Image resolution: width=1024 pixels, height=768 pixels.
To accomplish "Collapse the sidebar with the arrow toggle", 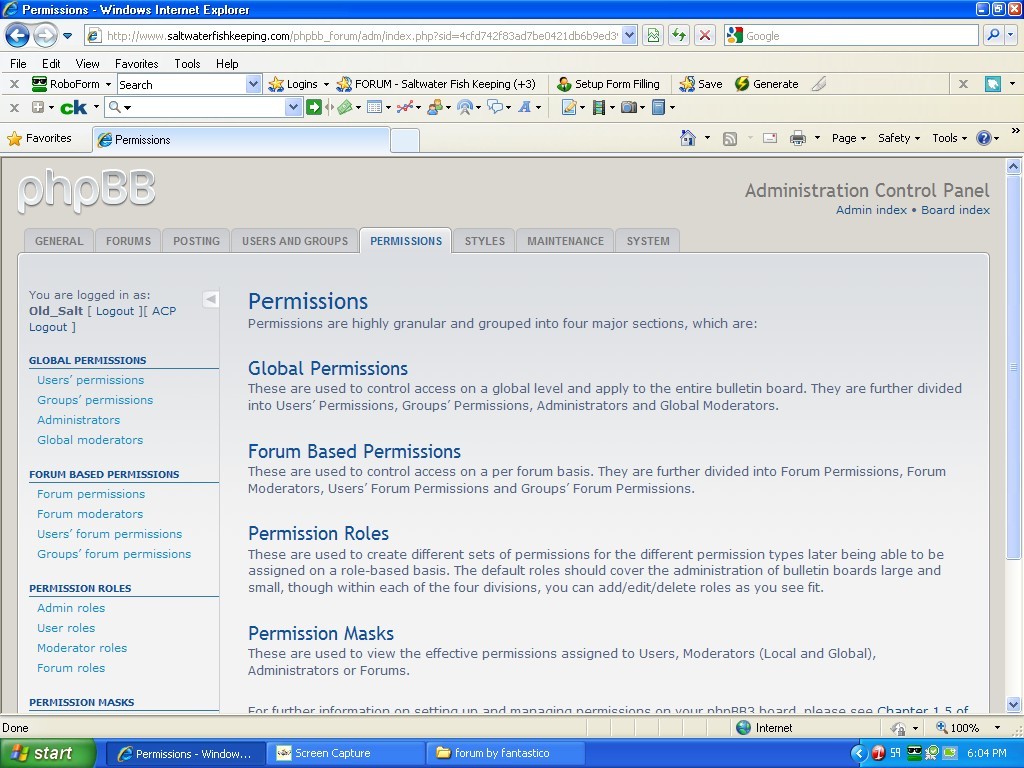I will pos(210,298).
